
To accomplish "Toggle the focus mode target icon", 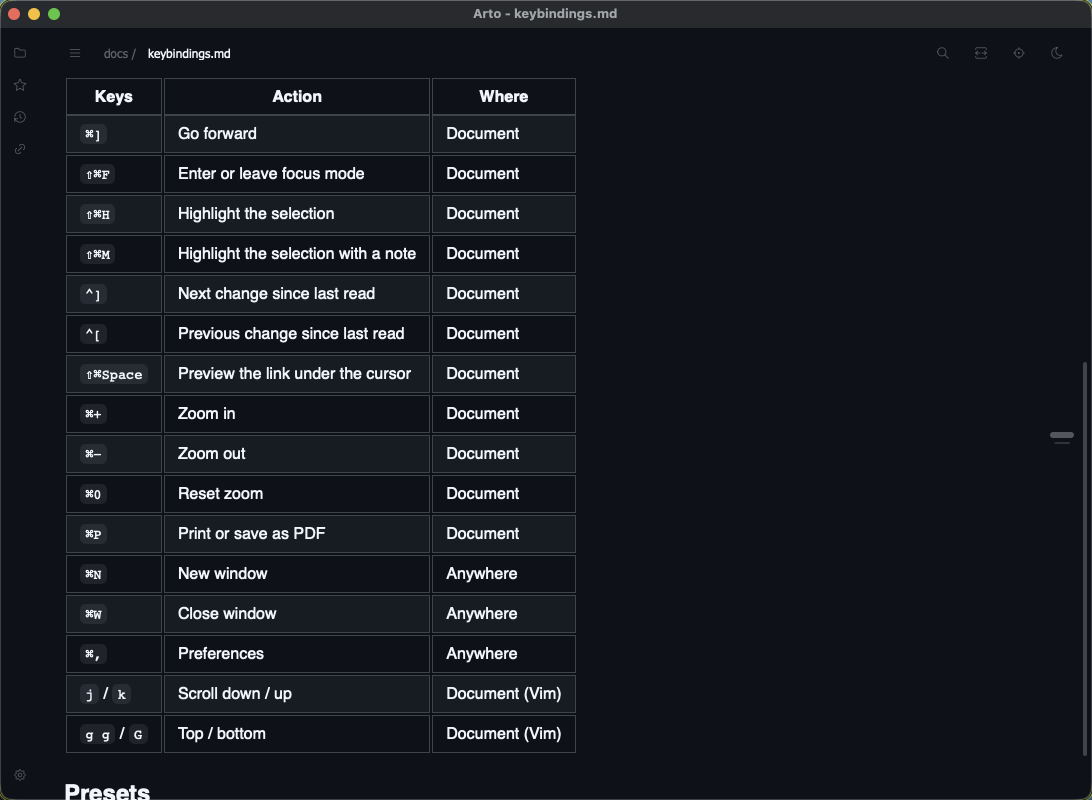I will (1019, 53).
